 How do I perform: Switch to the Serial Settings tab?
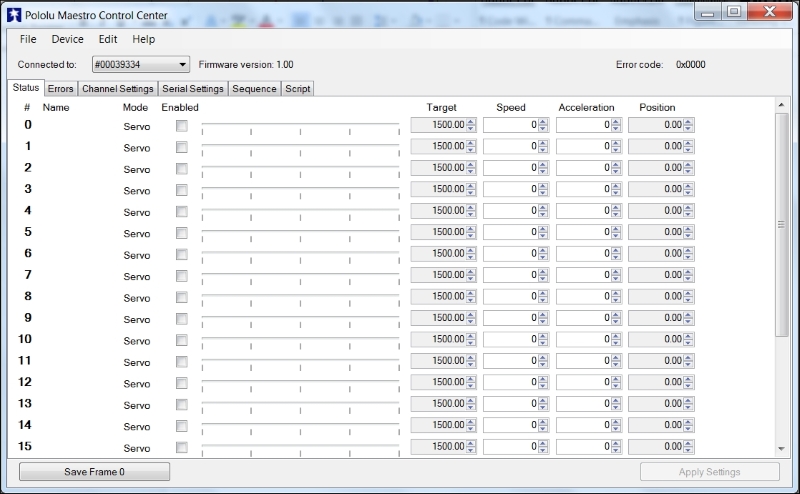pos(193,89)
